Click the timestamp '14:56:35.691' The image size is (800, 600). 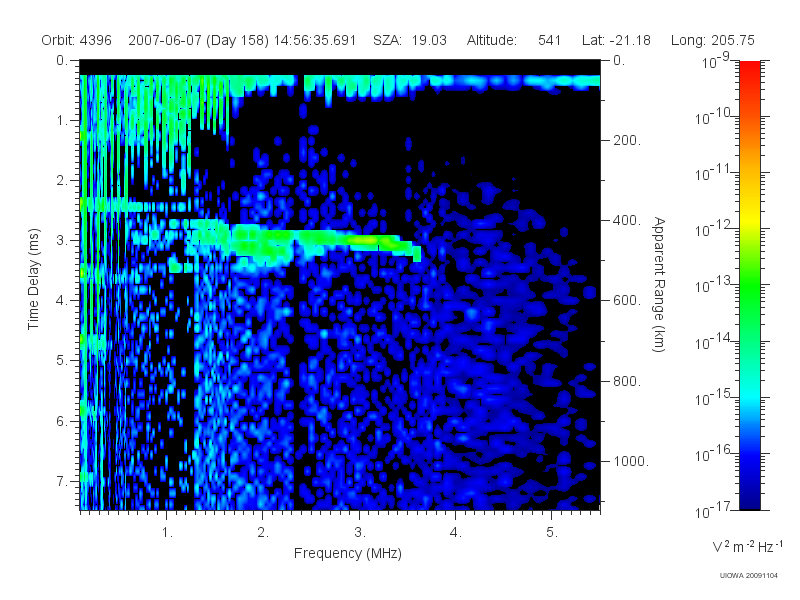click(x=315, y=40)
